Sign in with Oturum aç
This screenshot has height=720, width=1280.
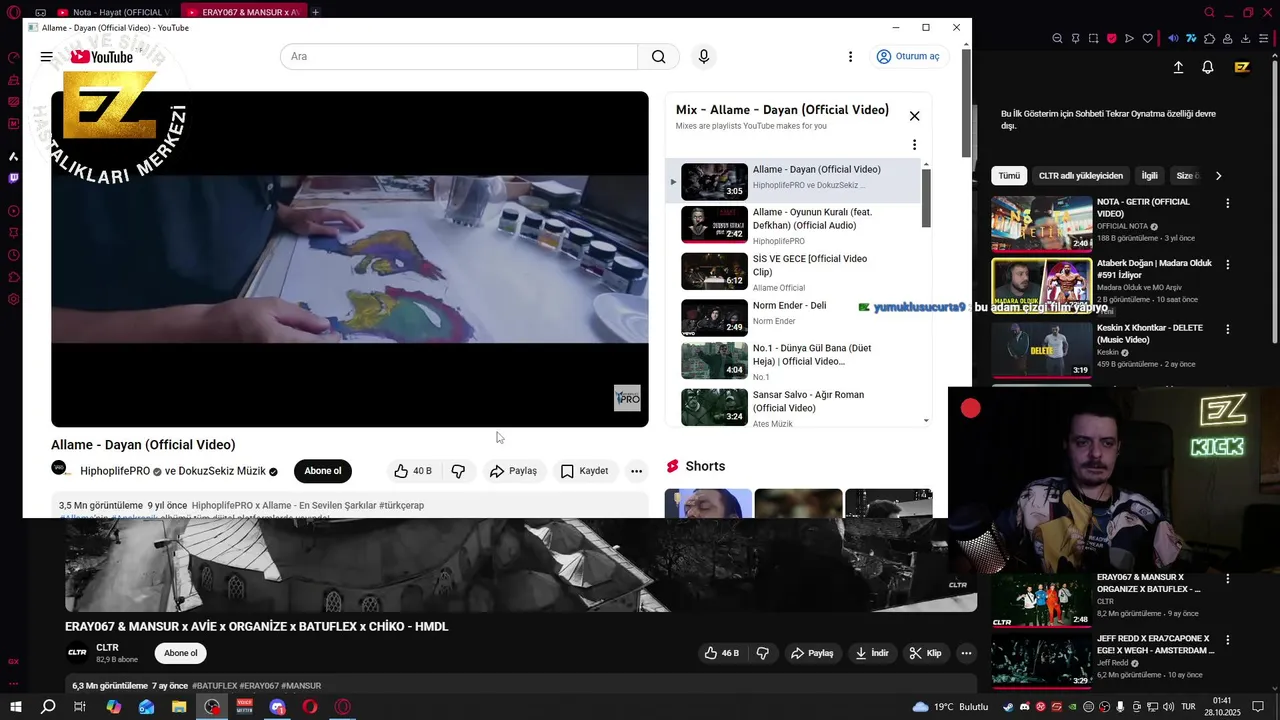point(908,57)
